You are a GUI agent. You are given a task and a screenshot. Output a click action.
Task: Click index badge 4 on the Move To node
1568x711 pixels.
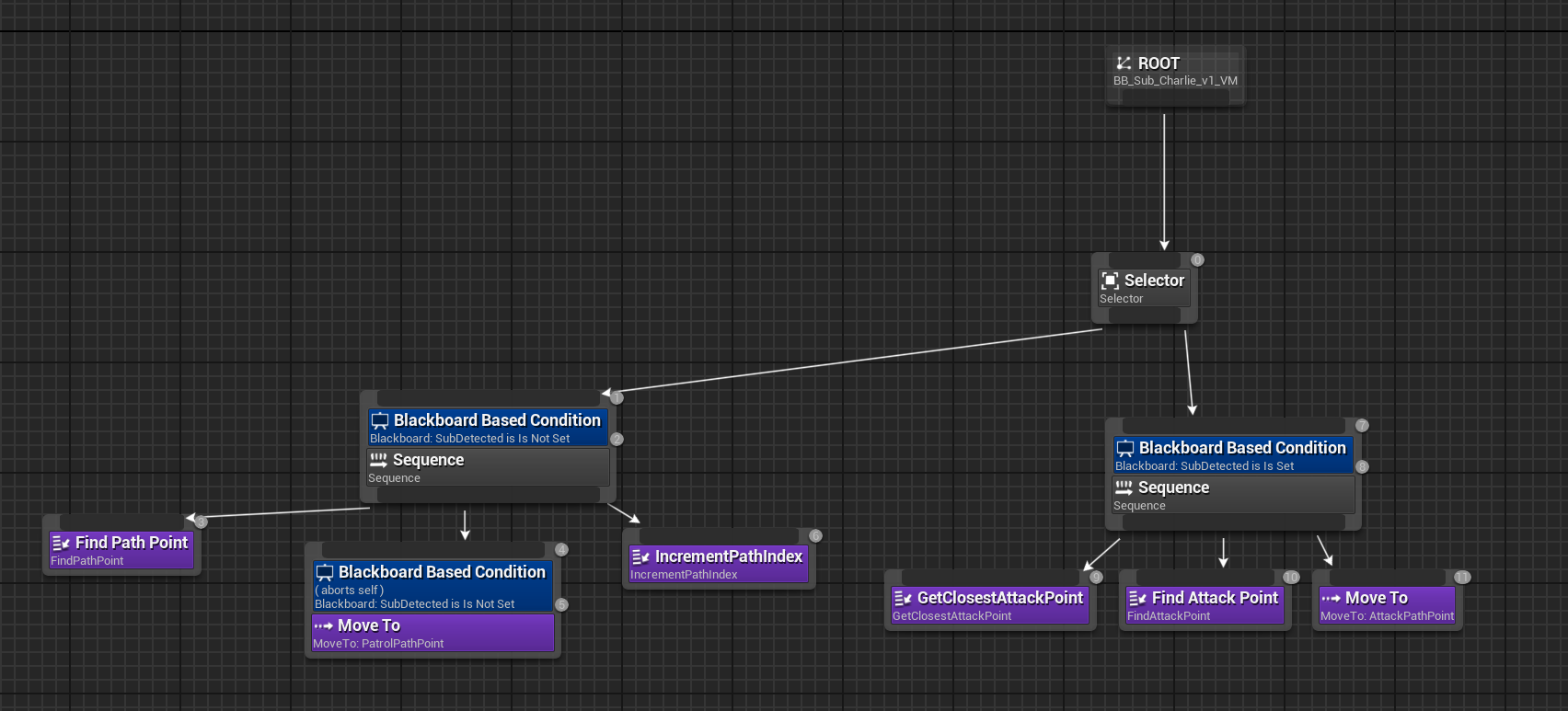pos(561,549)
